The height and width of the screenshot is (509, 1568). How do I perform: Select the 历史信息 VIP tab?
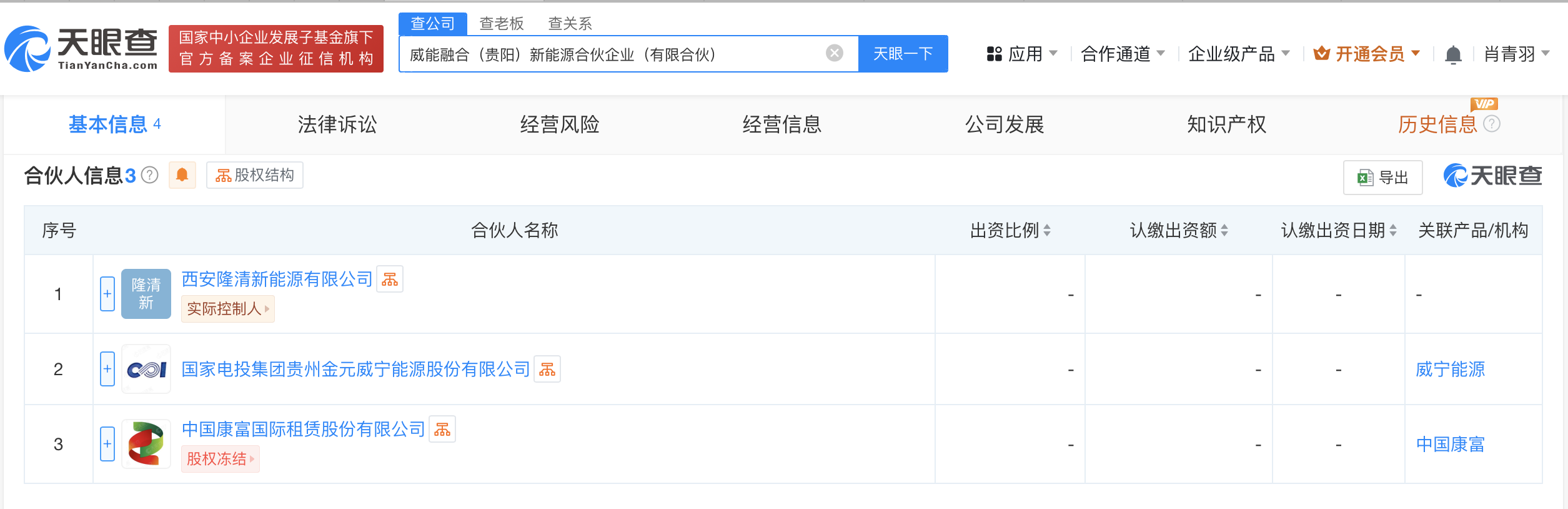(x=1437, y=124)
